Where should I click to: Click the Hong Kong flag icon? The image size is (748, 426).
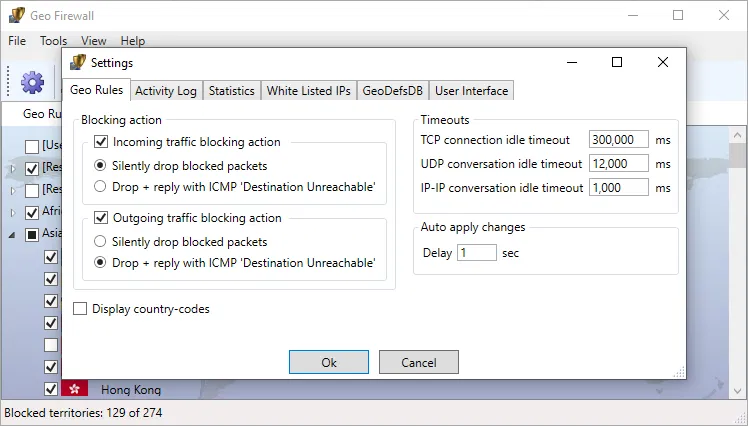tap(75, 389)
